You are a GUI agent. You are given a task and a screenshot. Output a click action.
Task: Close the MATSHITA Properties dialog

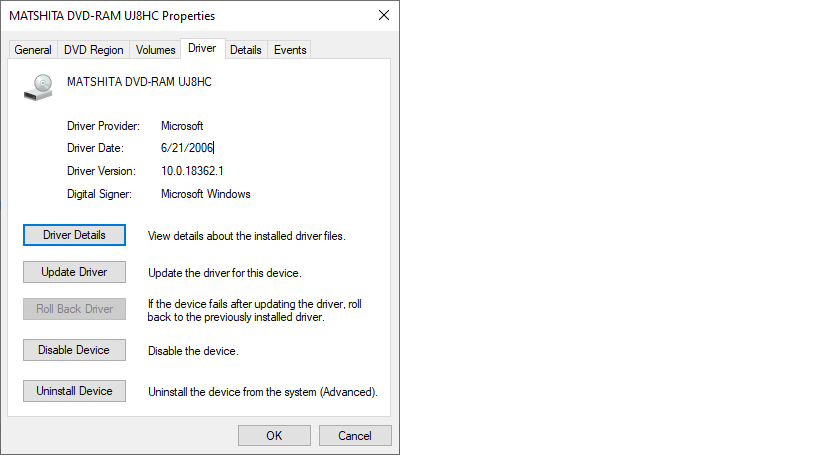[384, 16]
